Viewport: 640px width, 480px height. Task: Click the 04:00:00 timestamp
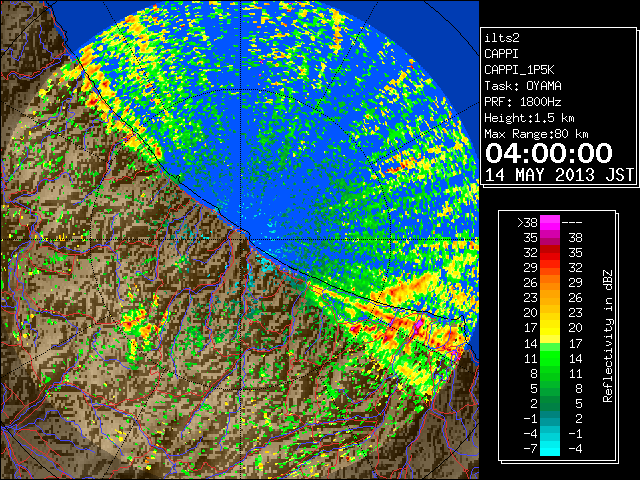(x=549, y=153)
